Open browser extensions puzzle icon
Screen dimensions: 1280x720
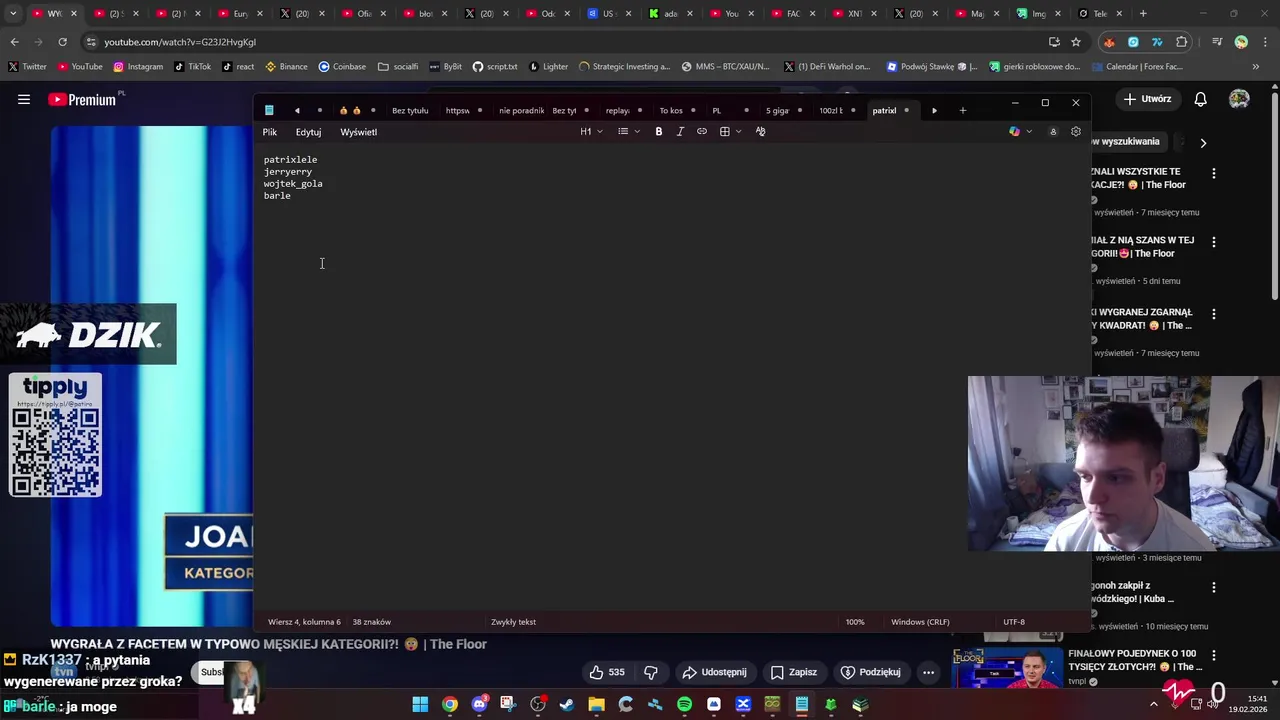pyautogui.click(x=1182, y=42)
